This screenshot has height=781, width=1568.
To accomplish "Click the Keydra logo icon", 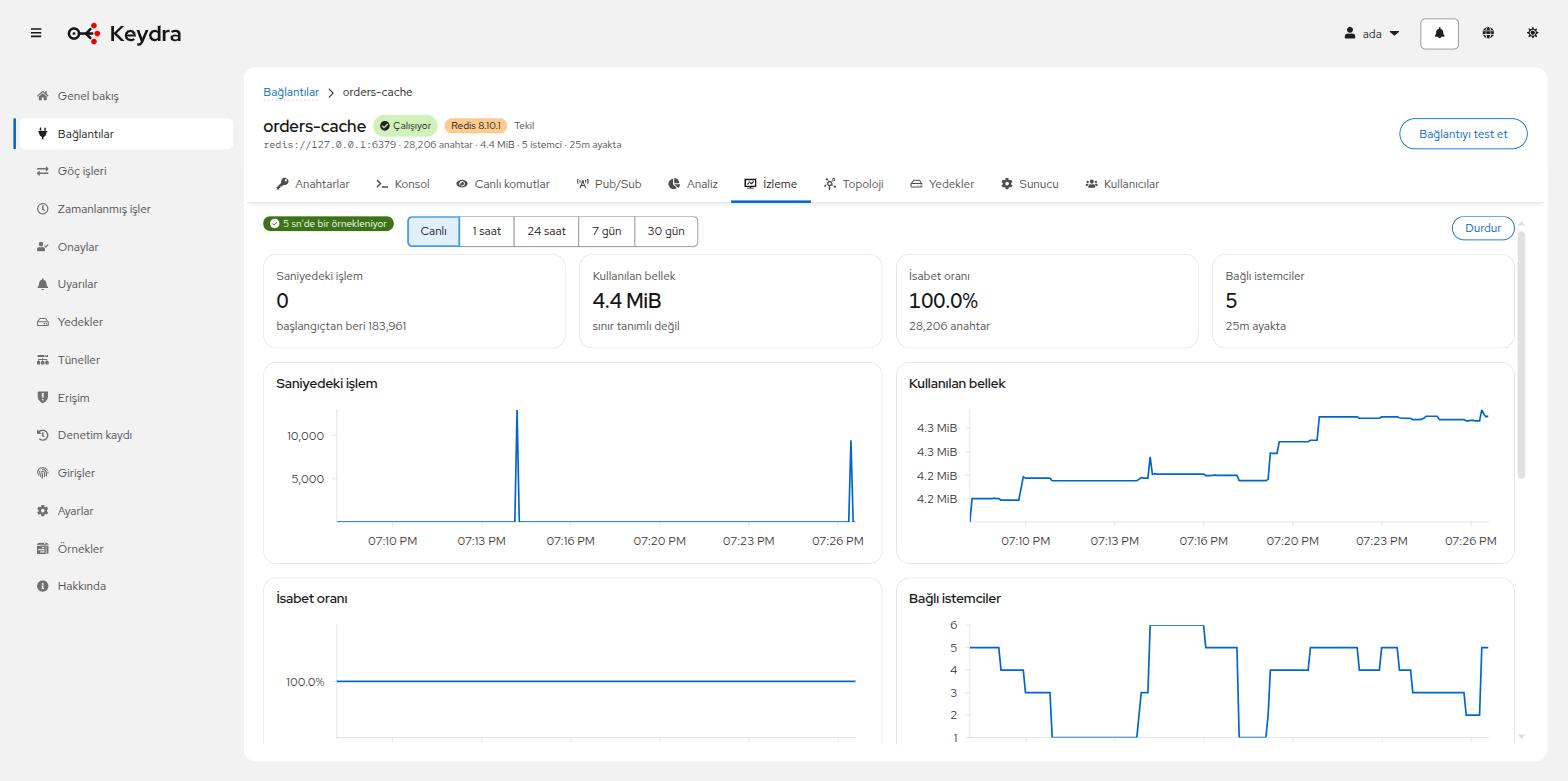I will coord(84,34).
